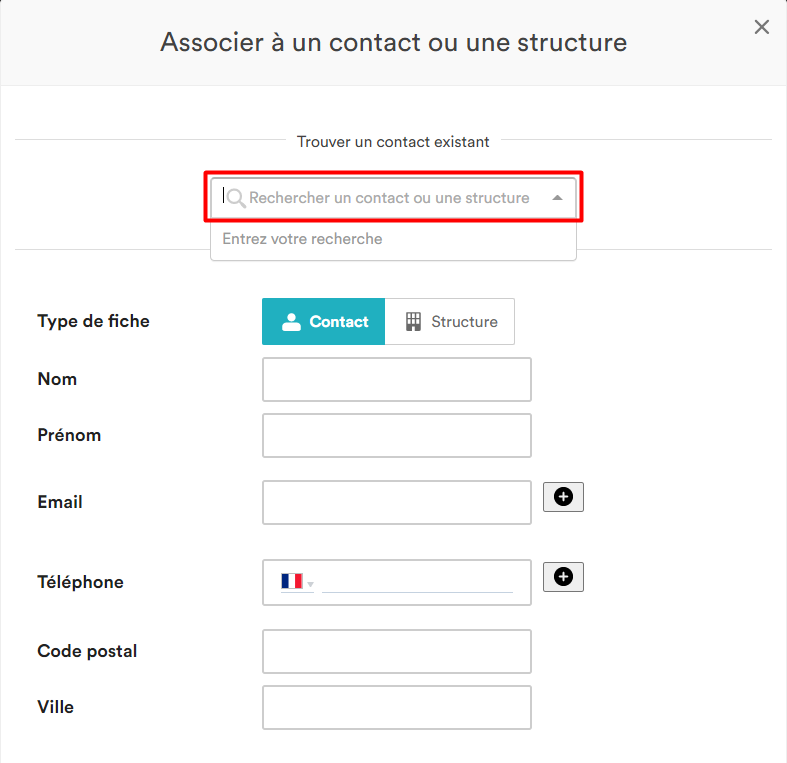Close the contact association dialog
This screenshot has height=763, width=787.
762,27
